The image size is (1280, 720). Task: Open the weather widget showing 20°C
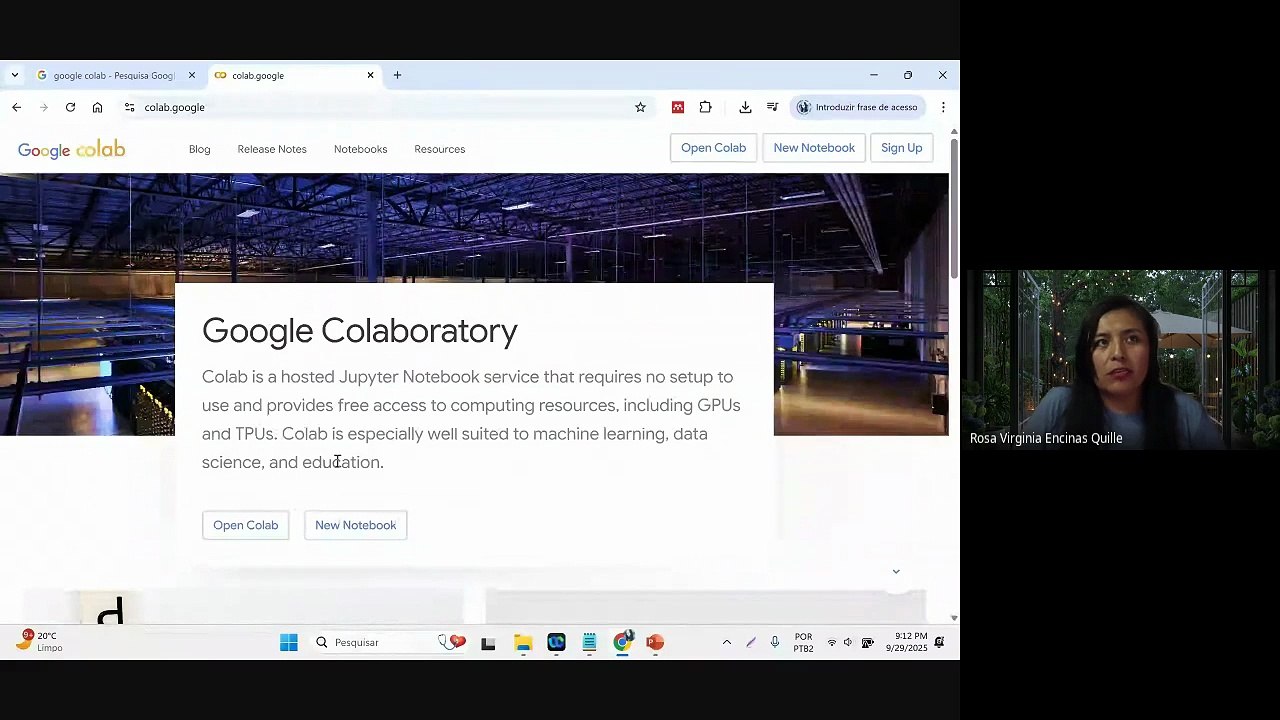point(40,642)
